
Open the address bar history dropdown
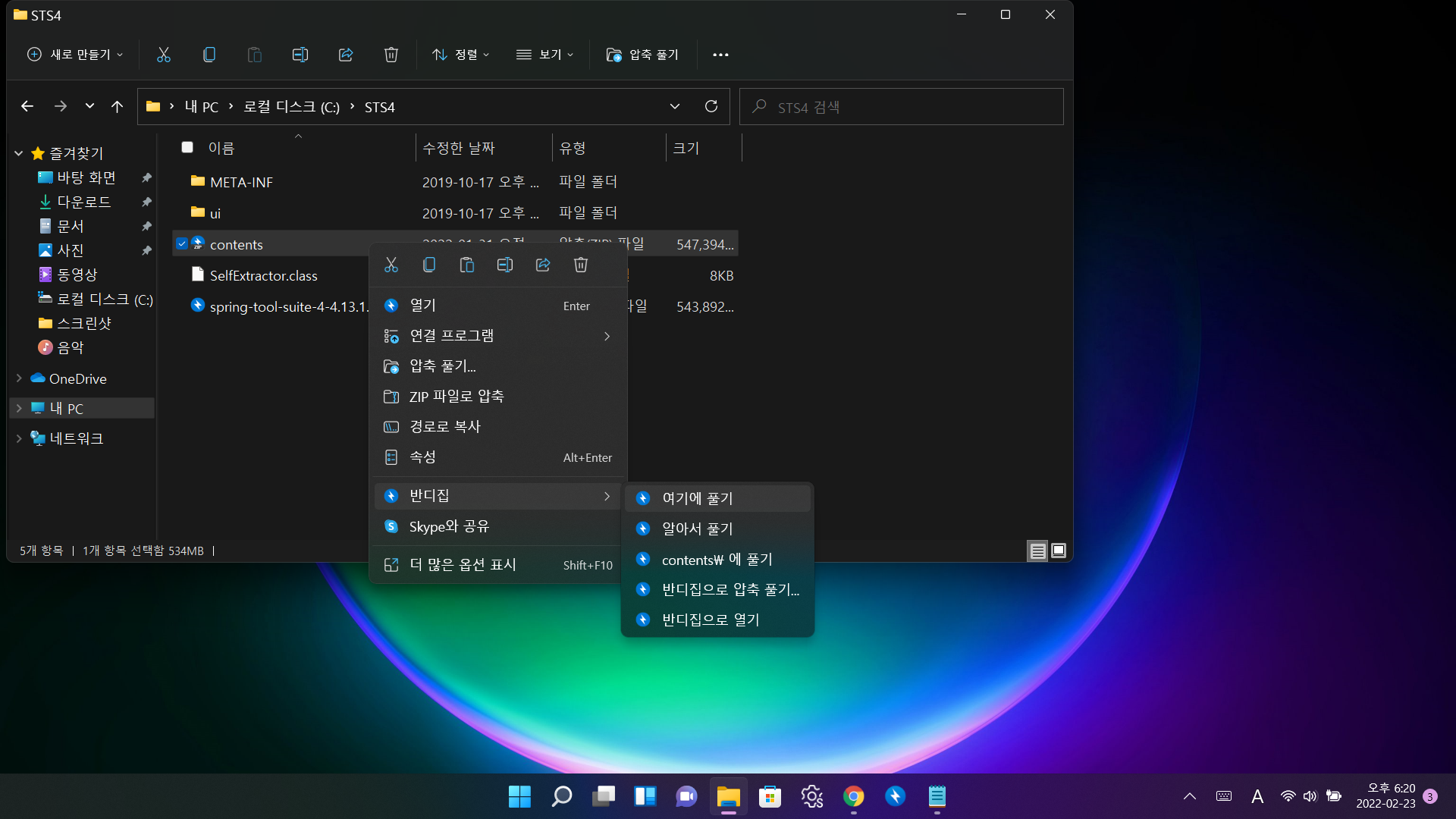[674, 106]
